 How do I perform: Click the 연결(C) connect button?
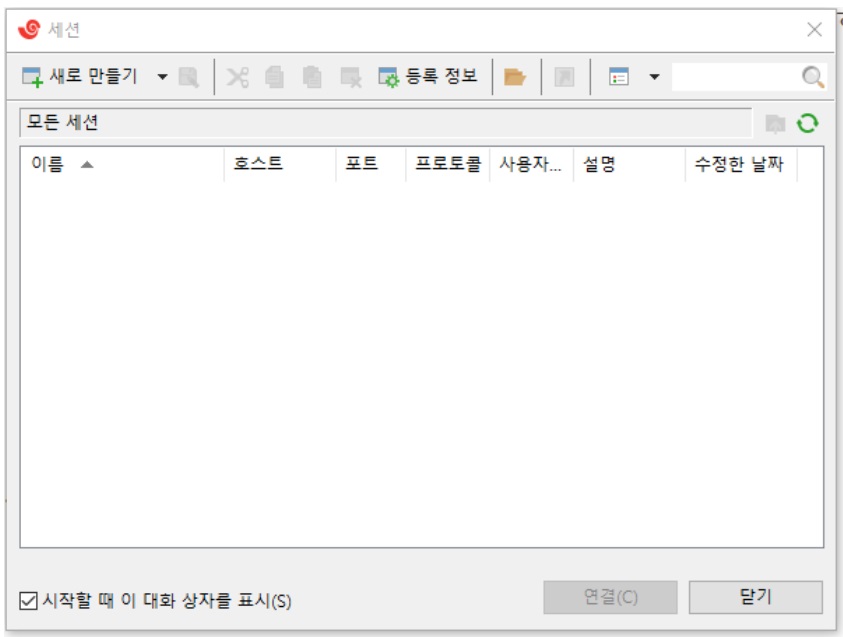(610, 597)
